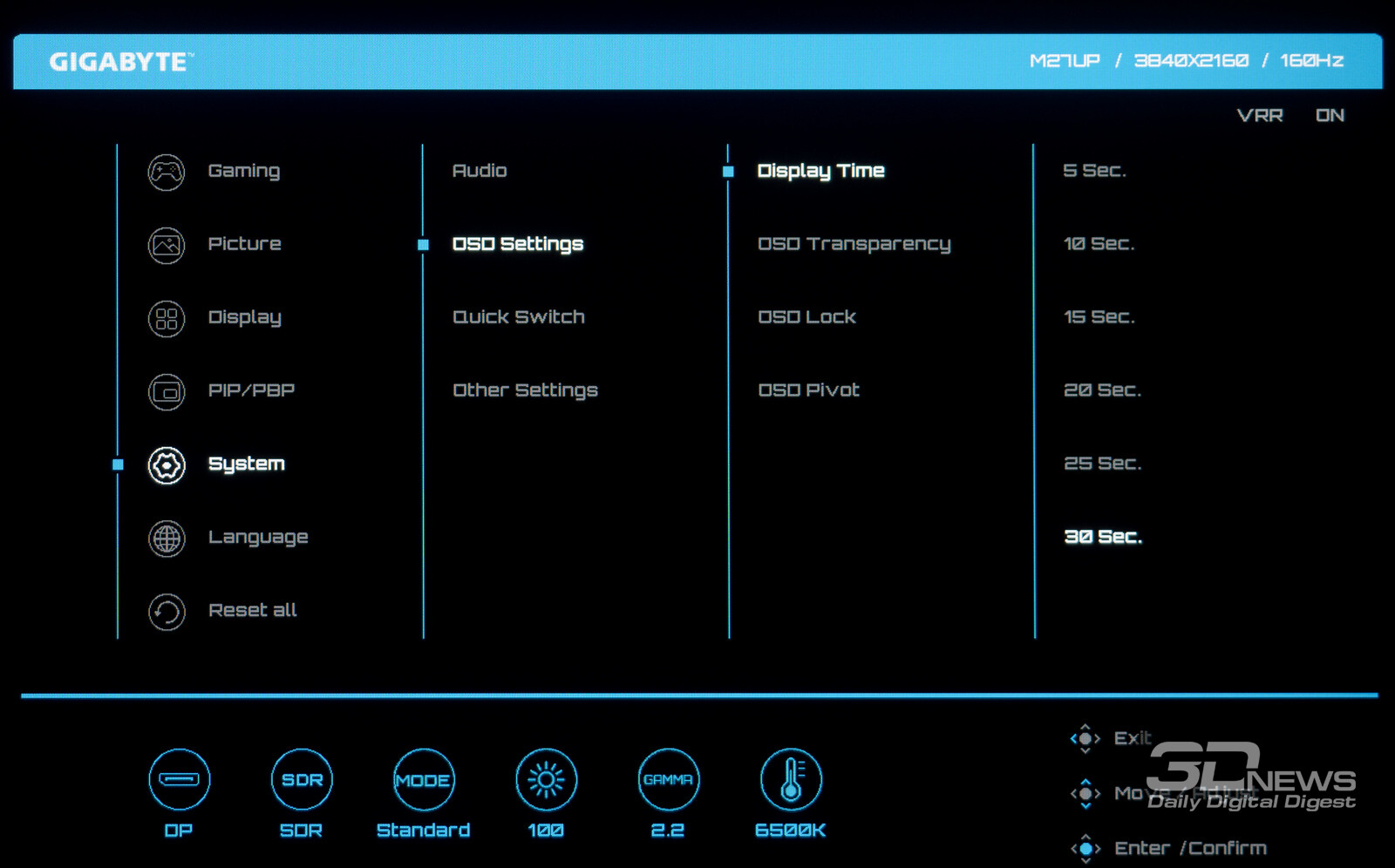Open the Language globe icon
The image size is (1395, 868).
(166, 538)
